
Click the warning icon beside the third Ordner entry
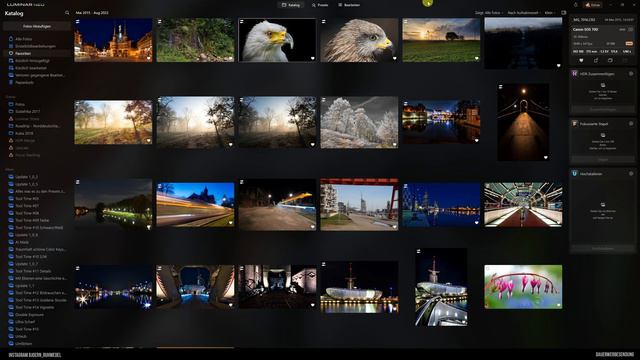tap(11, 119)
